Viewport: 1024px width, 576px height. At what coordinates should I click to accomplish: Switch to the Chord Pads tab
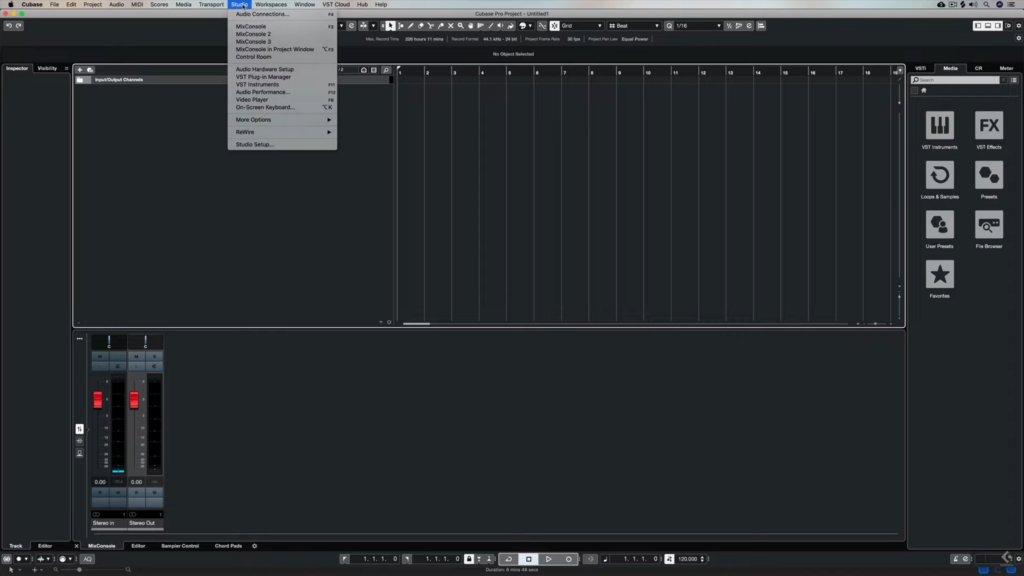click(228, 546)
